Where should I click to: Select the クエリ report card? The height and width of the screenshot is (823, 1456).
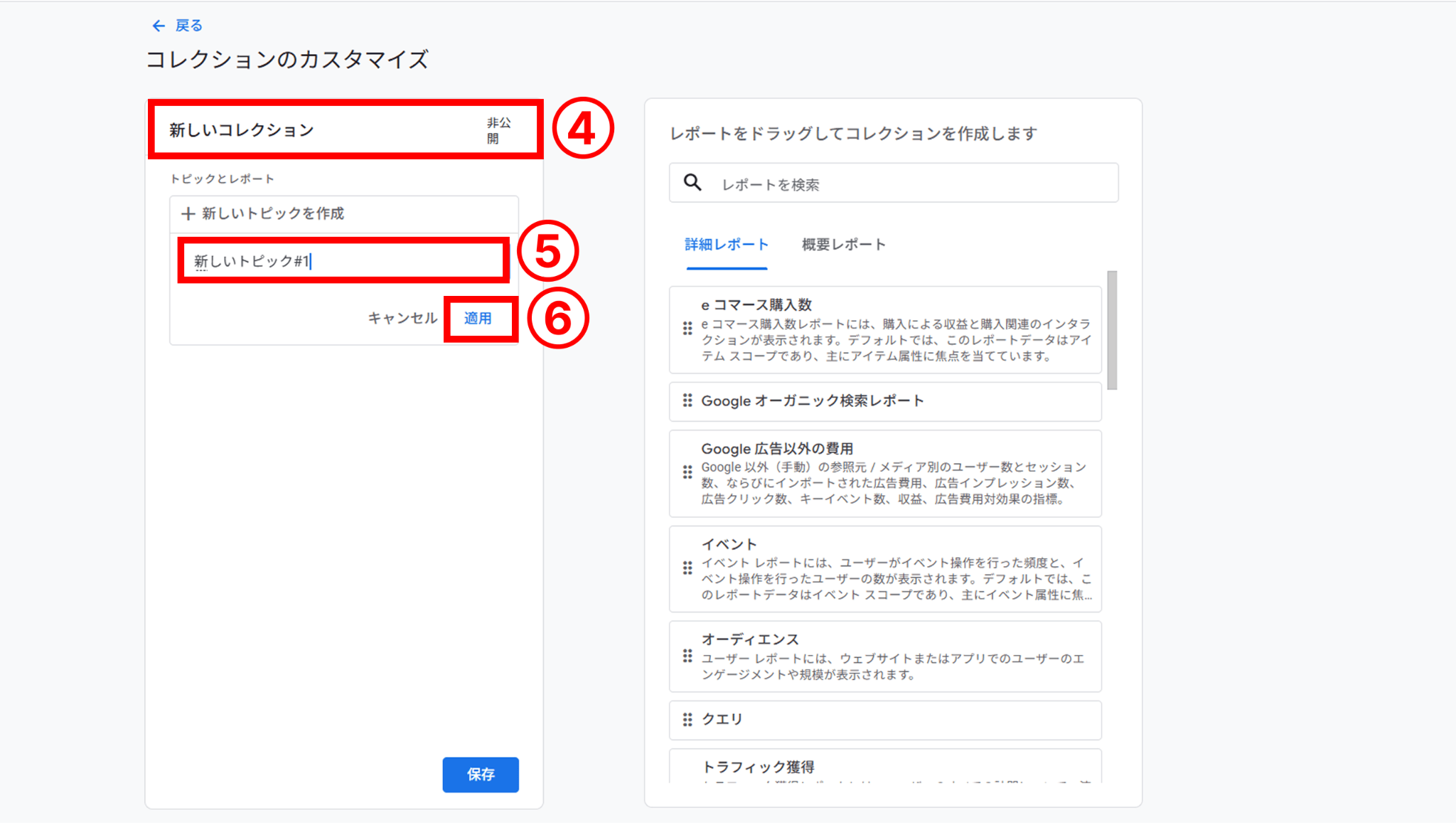pos(885,720)
